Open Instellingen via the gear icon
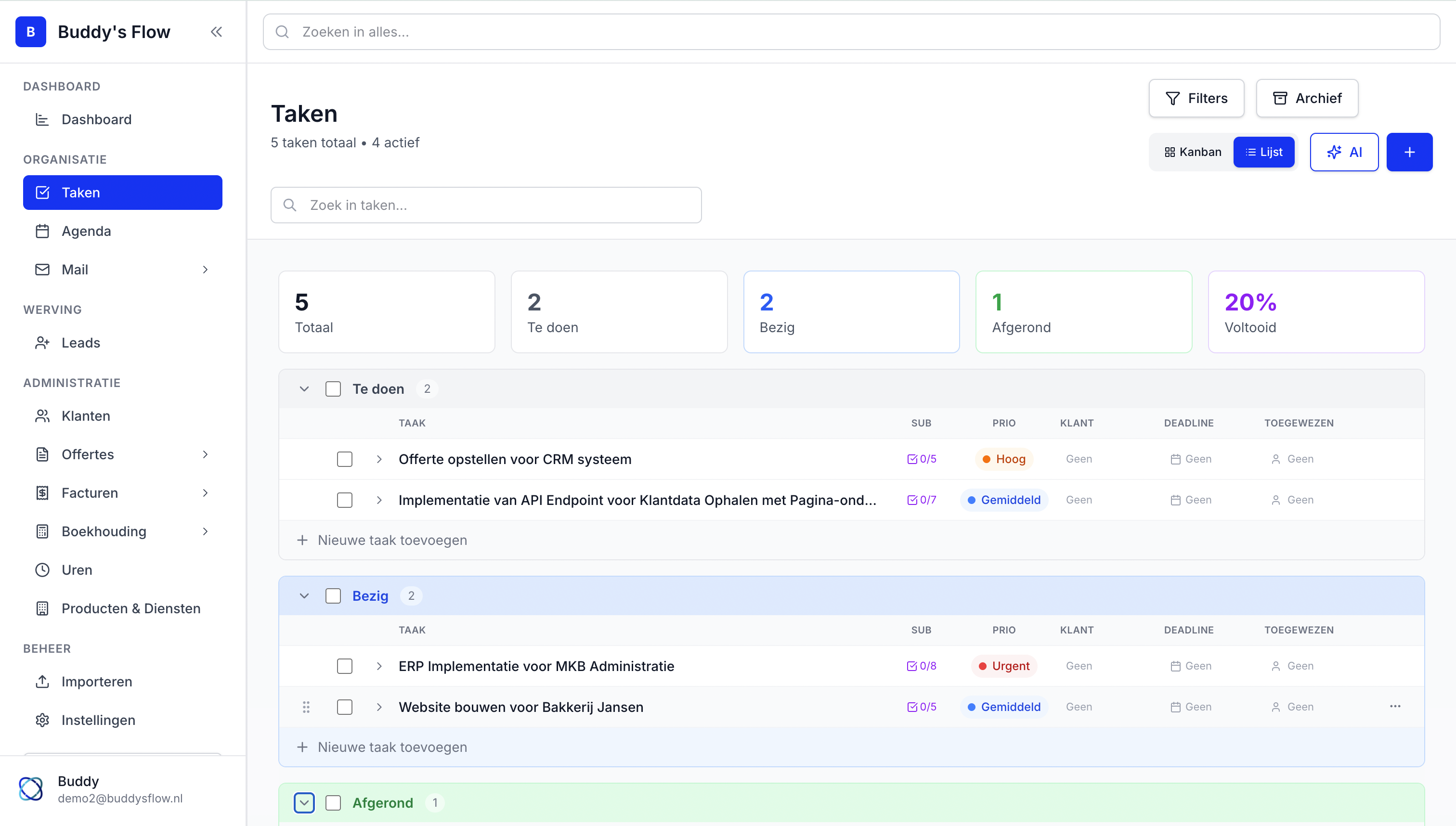The width and height of the screenshot is (1456, 826). tap(42, 720)
